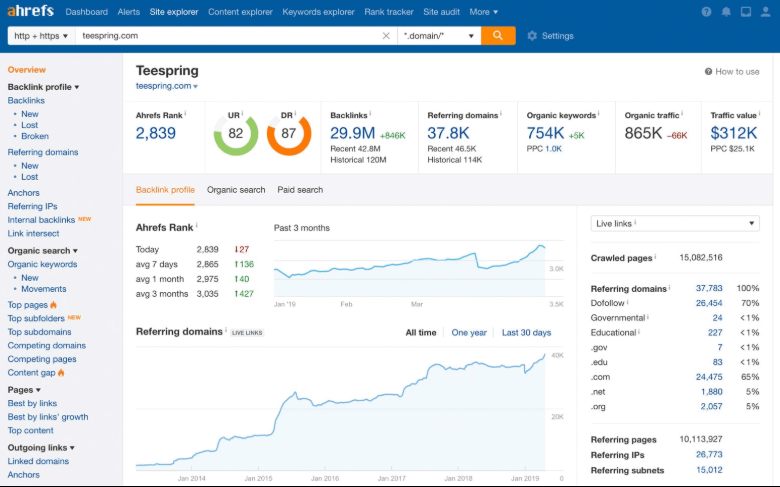Screen dimensions: 780x487
Task: Click the orange search magnifier button
Action: (x=498, y=36)
